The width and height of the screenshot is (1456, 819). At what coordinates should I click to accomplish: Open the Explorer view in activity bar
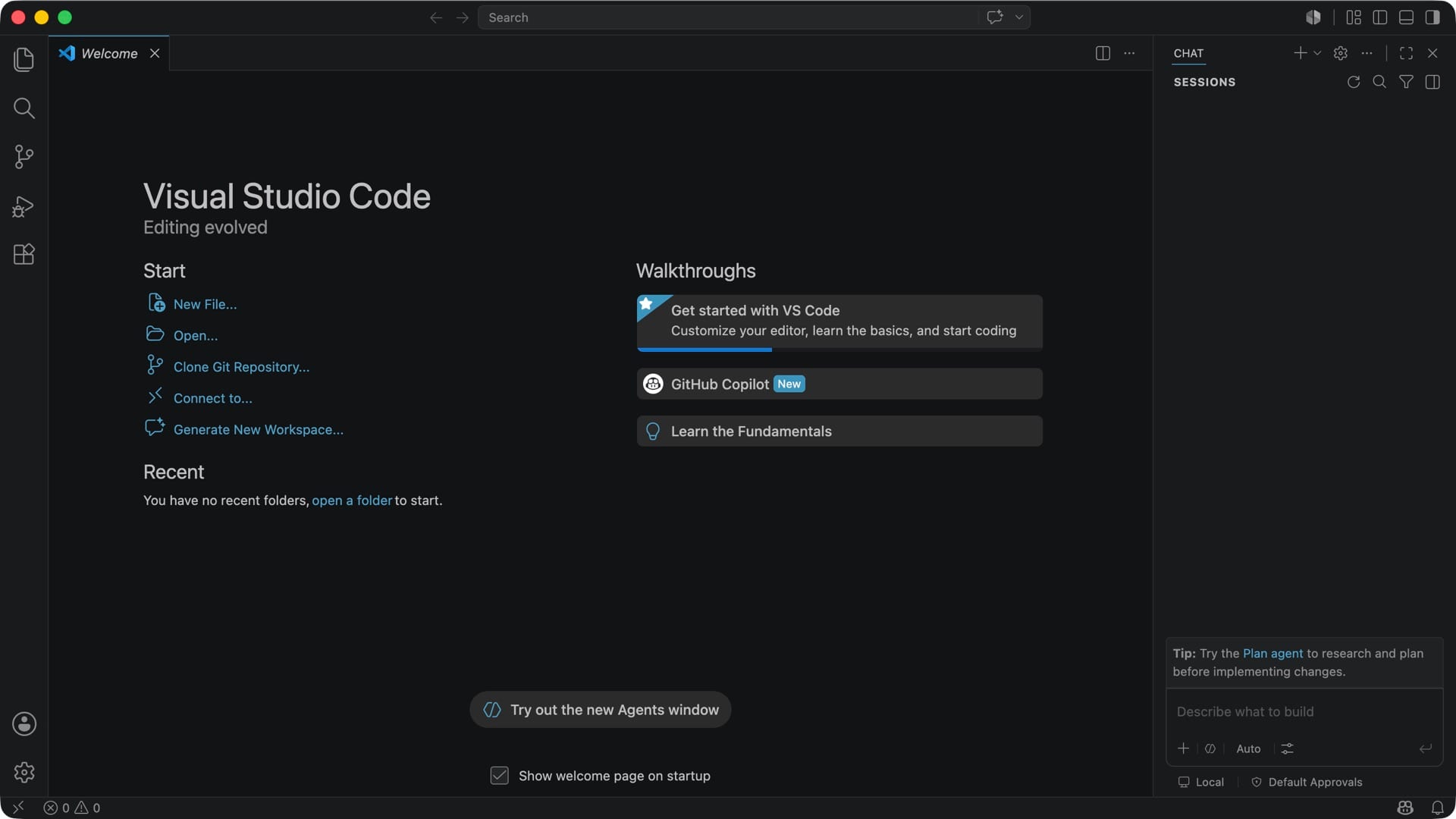pyautogui.click(x=24, y=59)
